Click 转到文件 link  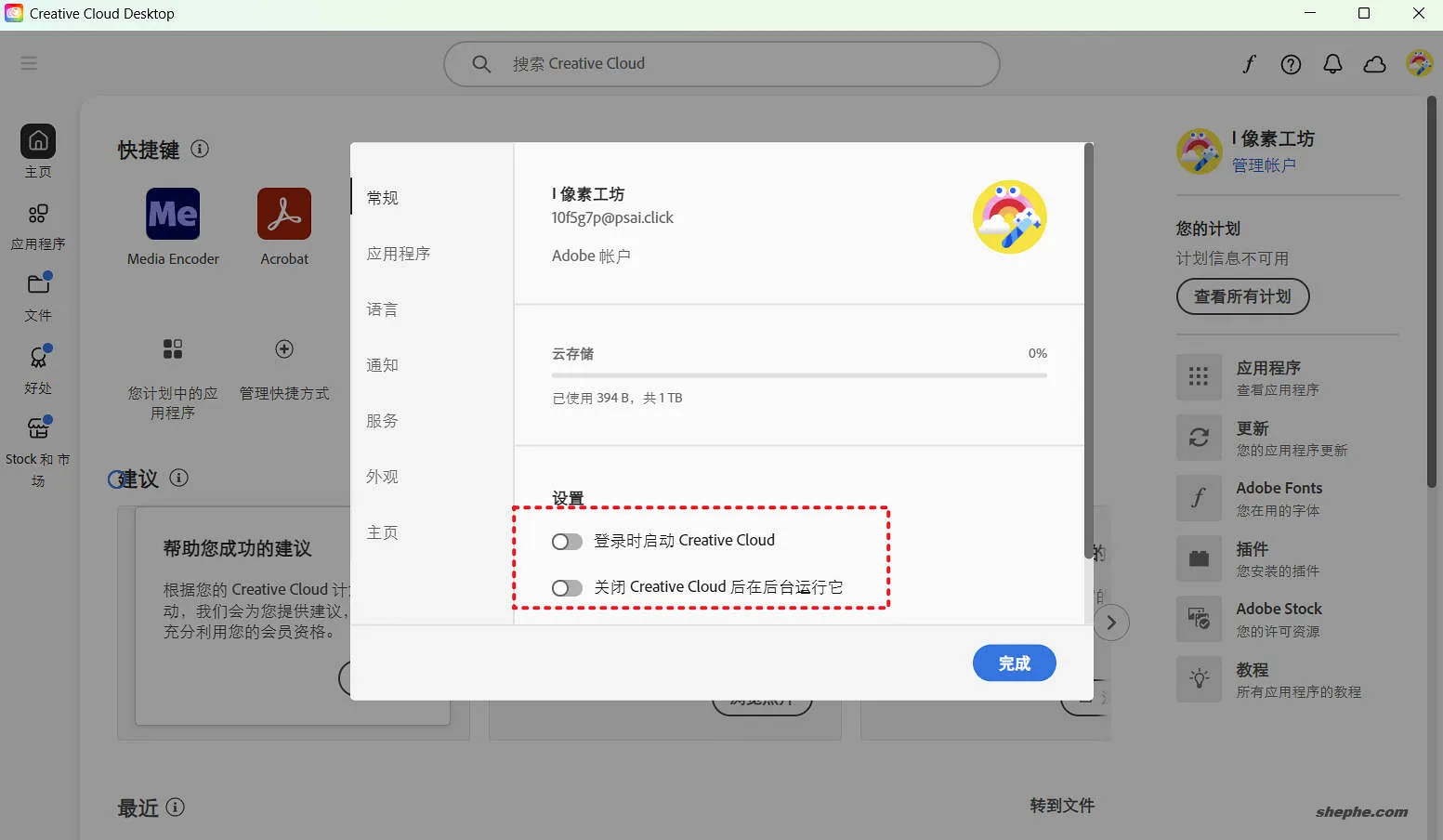click(1062, 806)
